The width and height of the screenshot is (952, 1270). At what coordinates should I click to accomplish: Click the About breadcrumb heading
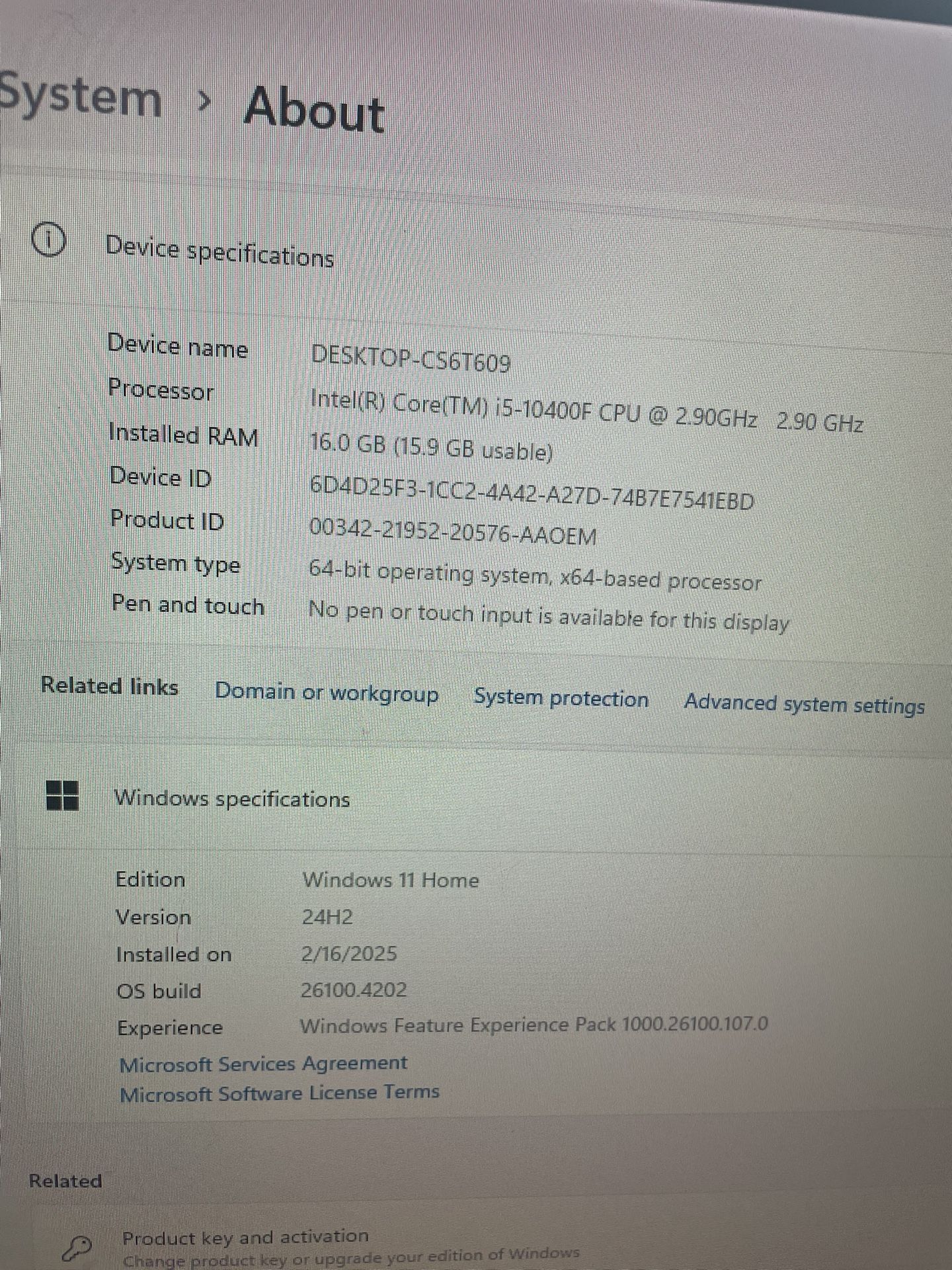314,109
